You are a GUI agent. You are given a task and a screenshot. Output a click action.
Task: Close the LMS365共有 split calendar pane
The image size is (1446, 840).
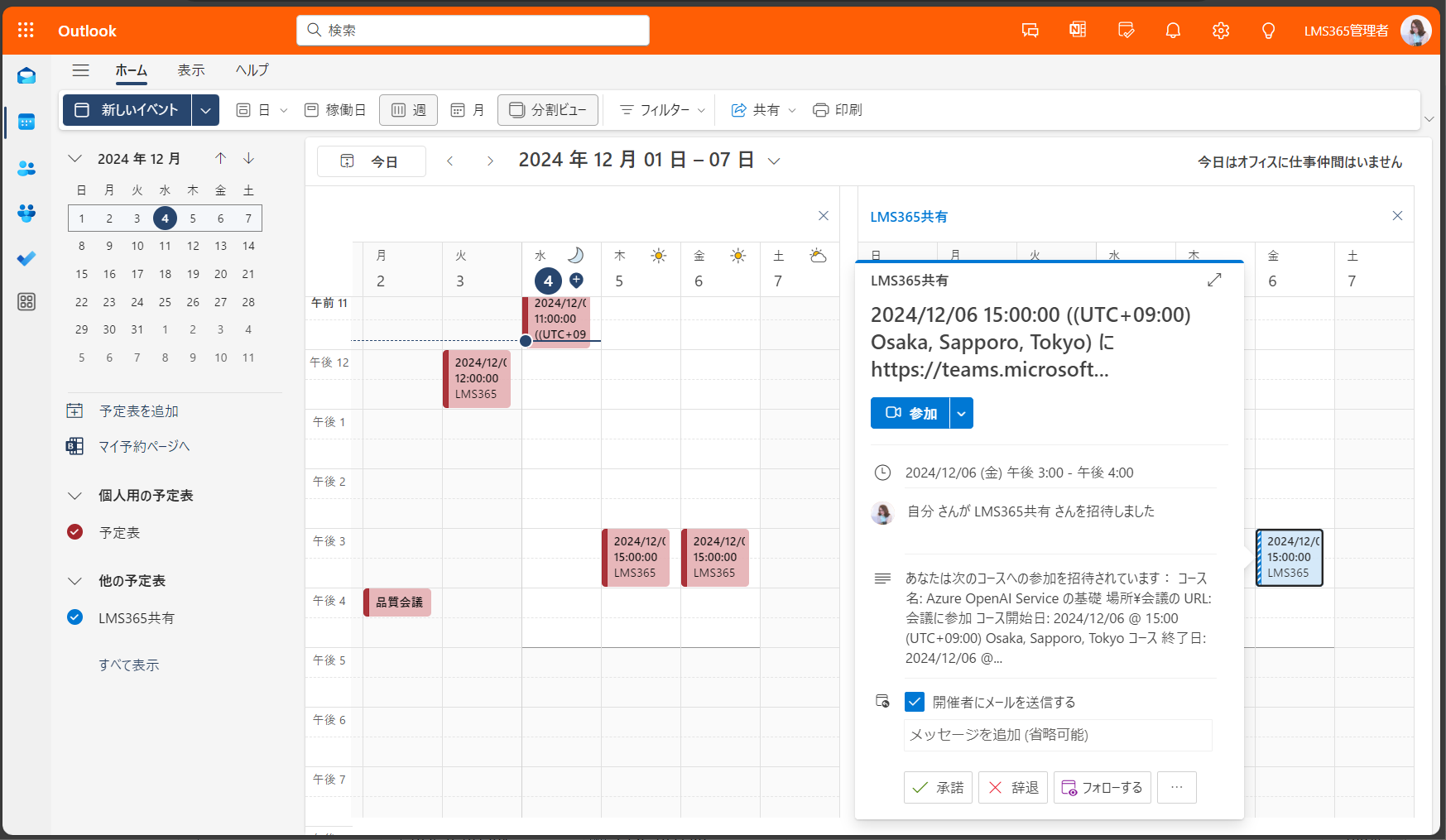[x=1397, y=216]
